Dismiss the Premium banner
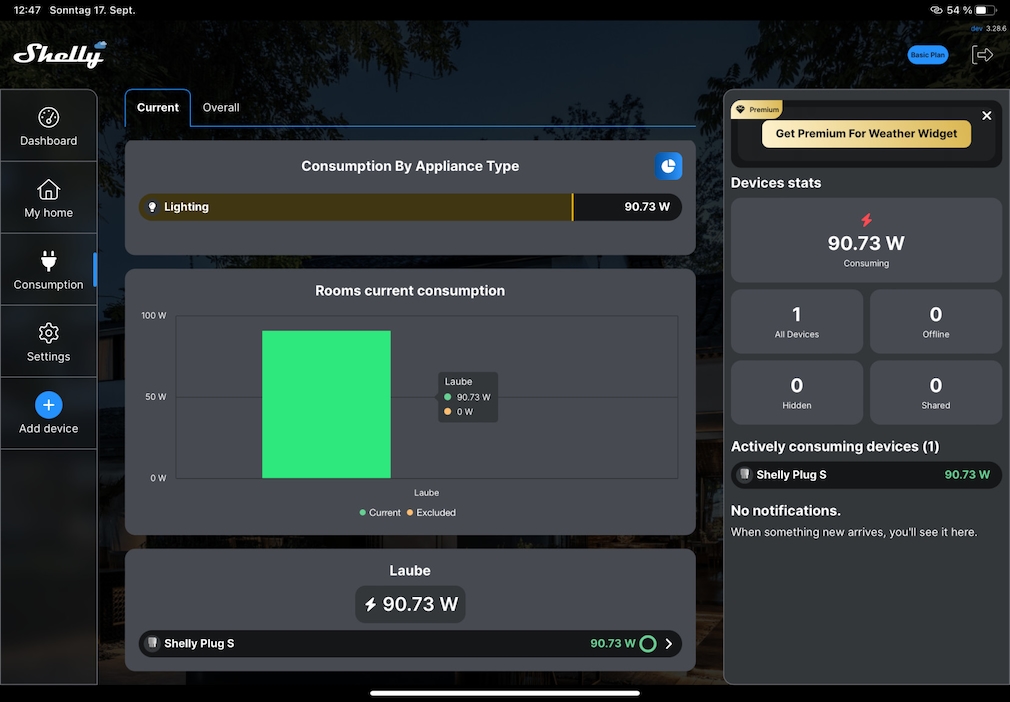This screenshot has width=1010, height=702. click(986, 116)
